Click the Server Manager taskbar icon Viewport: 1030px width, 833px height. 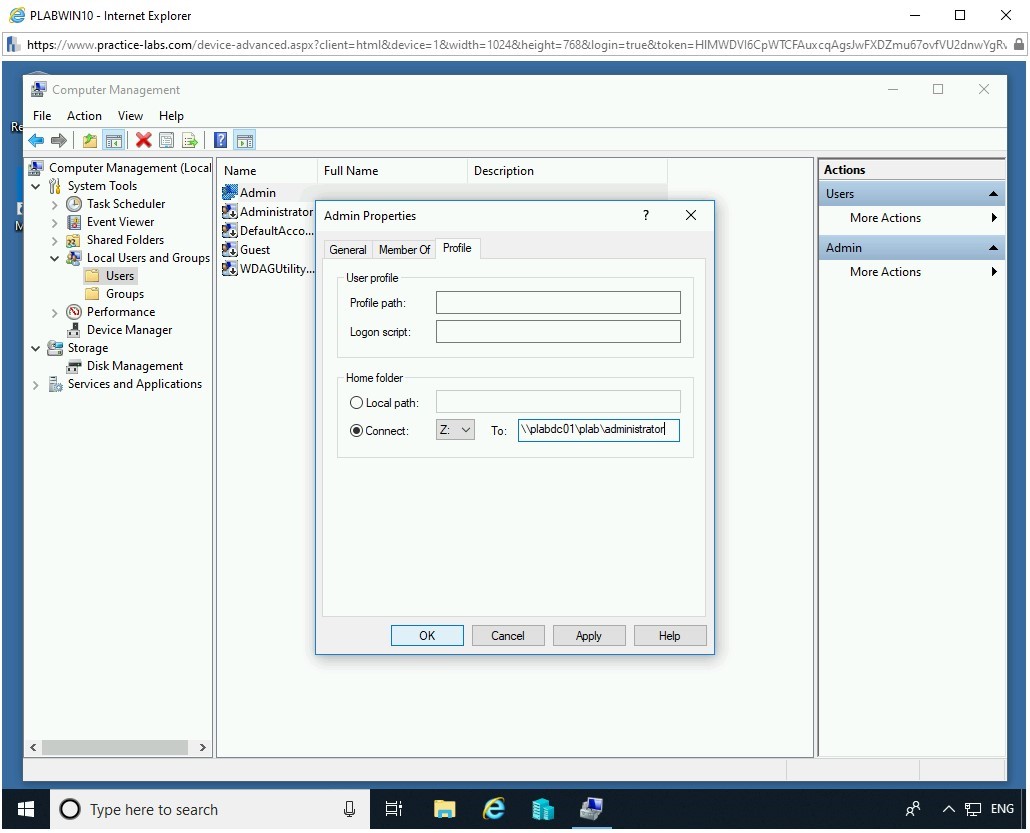[x=543, y=809]
